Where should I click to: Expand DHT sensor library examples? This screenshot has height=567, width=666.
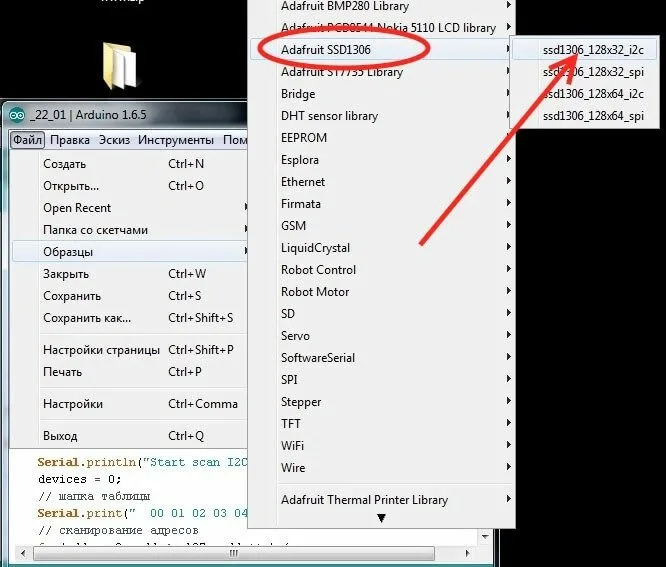[x=382, y=116]
